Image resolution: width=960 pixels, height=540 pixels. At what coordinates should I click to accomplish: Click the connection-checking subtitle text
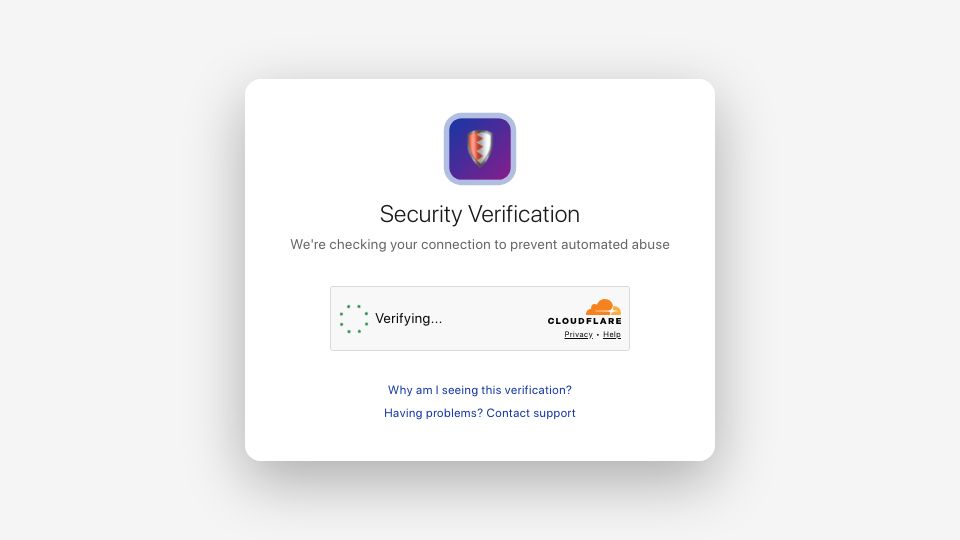point(479,244)
